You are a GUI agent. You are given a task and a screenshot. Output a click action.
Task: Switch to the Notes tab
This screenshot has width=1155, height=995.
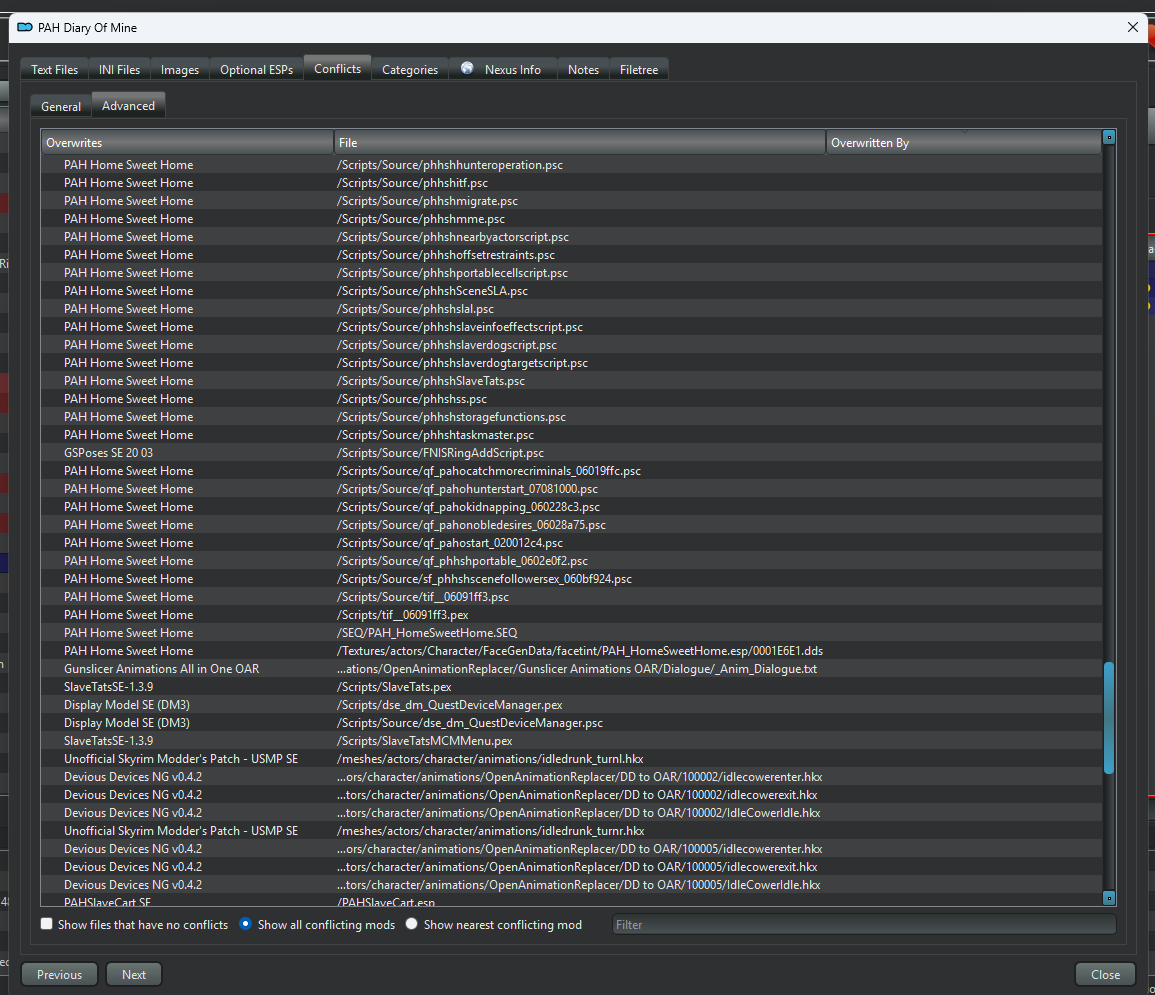pos(583,69)
